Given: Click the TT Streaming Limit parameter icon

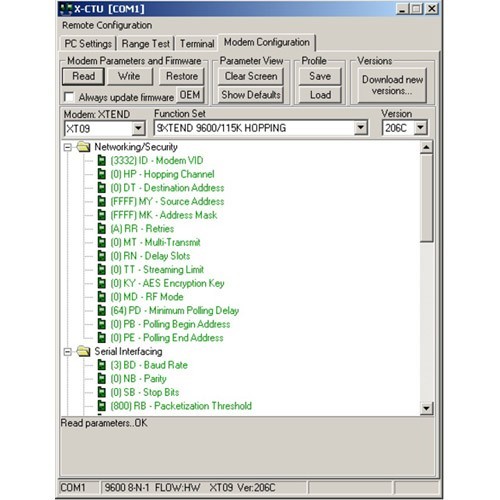Looking at the screenshot, I should pos(102,270).
